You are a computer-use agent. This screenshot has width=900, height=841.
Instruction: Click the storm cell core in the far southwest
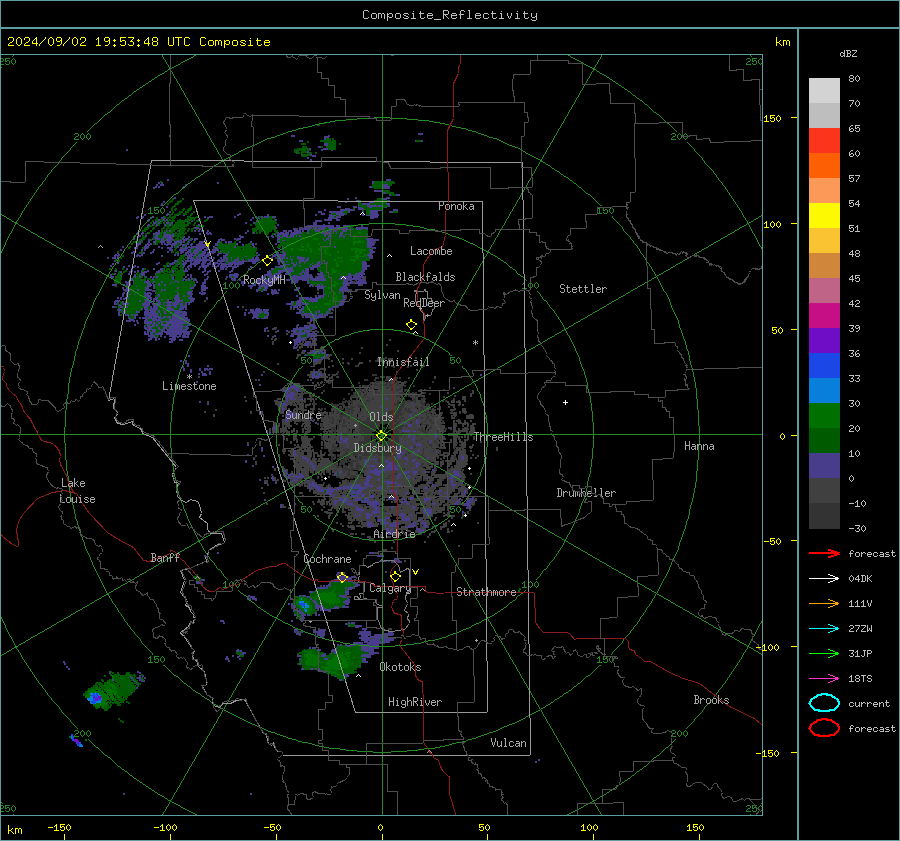95,697
